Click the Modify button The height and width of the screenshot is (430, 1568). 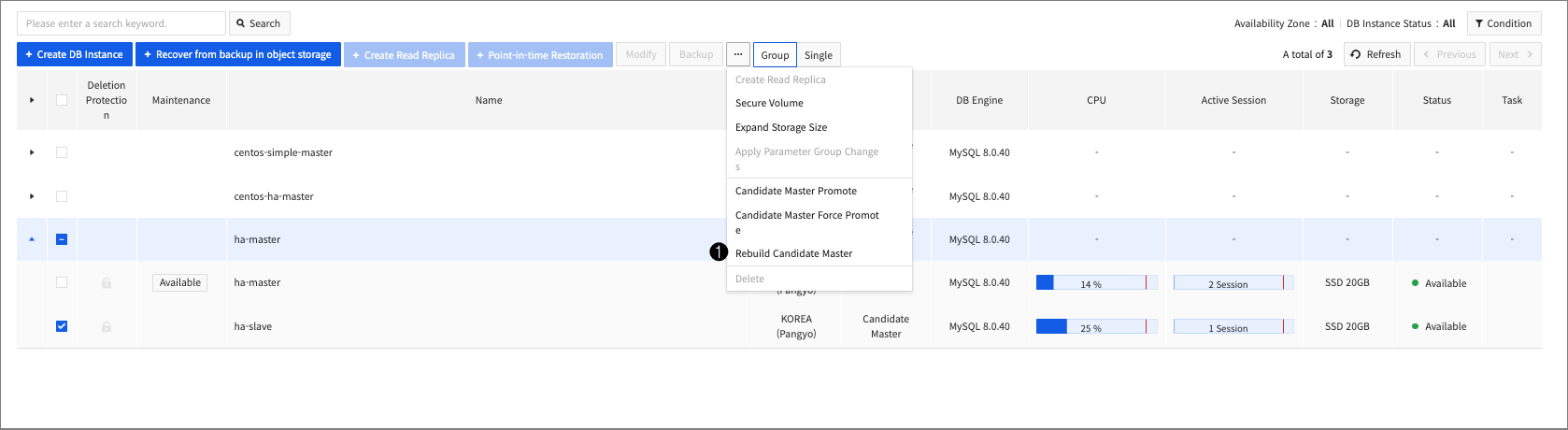tap(641, 54)
